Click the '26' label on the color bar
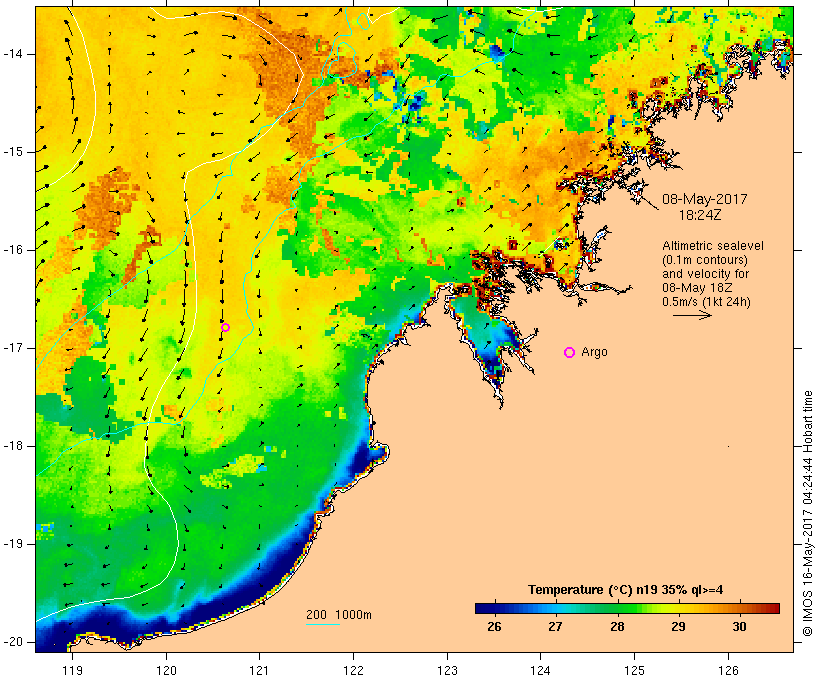Image resolution: width=820 pixels, height=680 pixels. [x=494, y=627]
